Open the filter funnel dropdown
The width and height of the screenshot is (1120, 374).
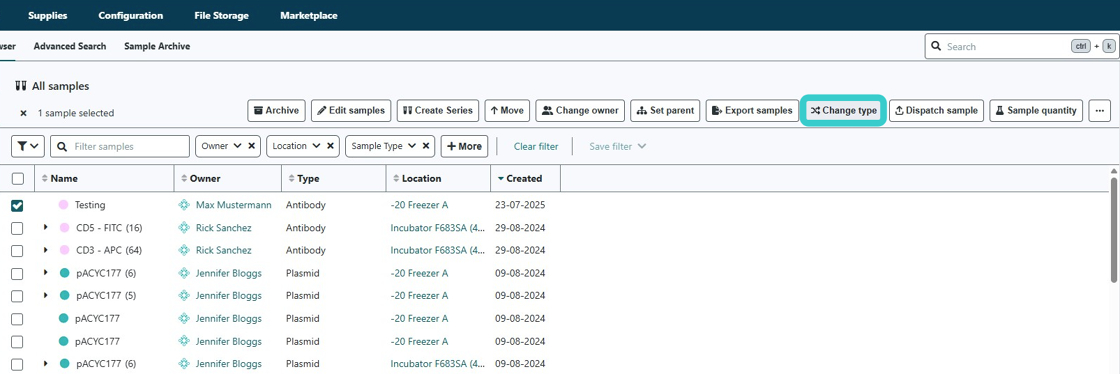29,146
